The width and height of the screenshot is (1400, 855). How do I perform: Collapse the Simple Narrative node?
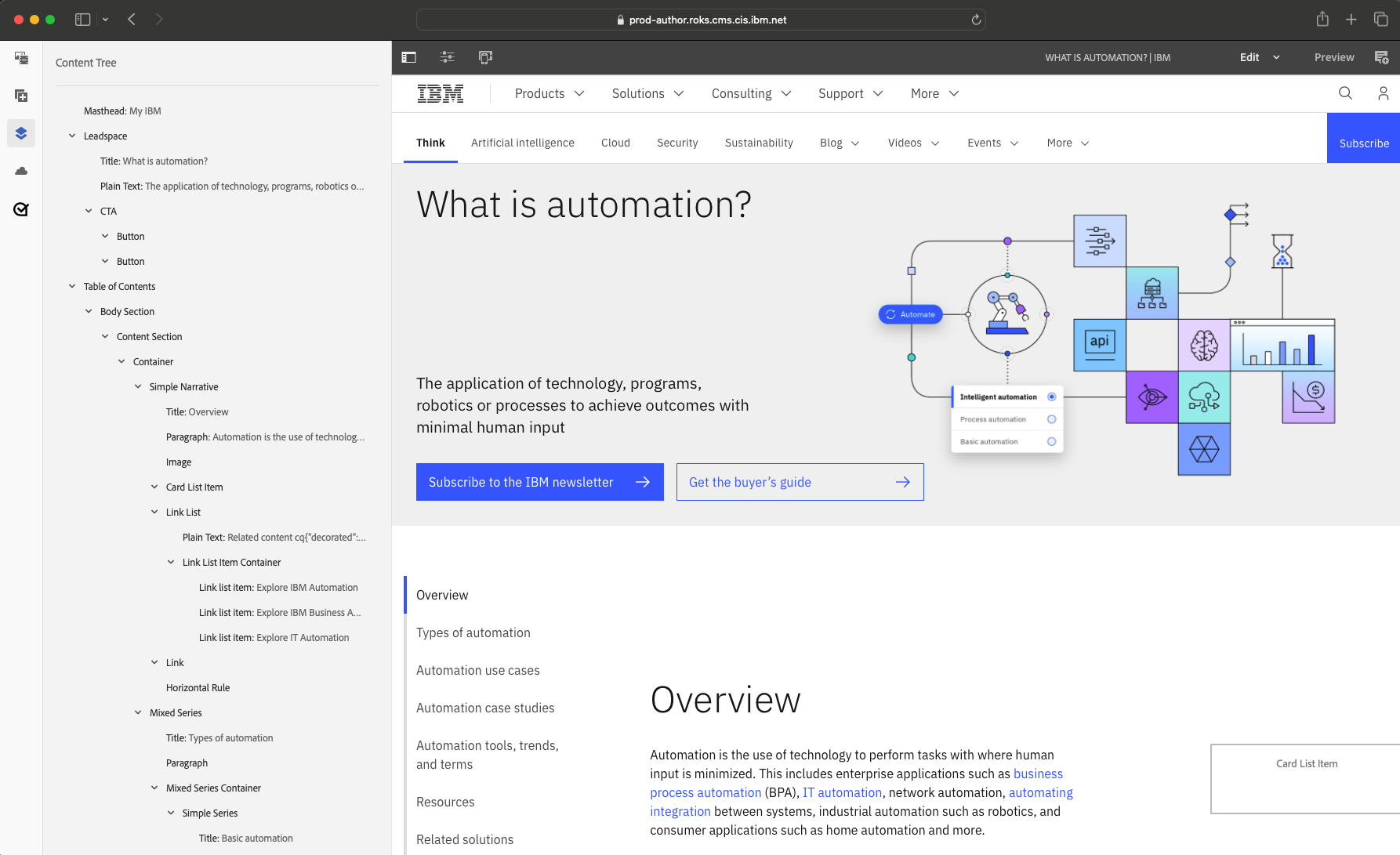(x=138, y=386)
